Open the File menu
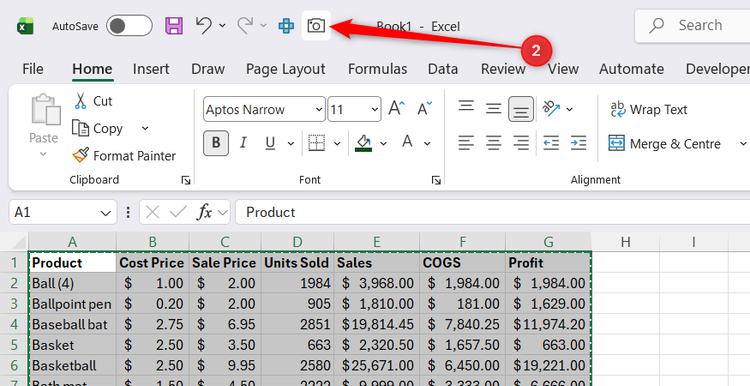Screen dimensions: 750x386 (x=33, y=69)
